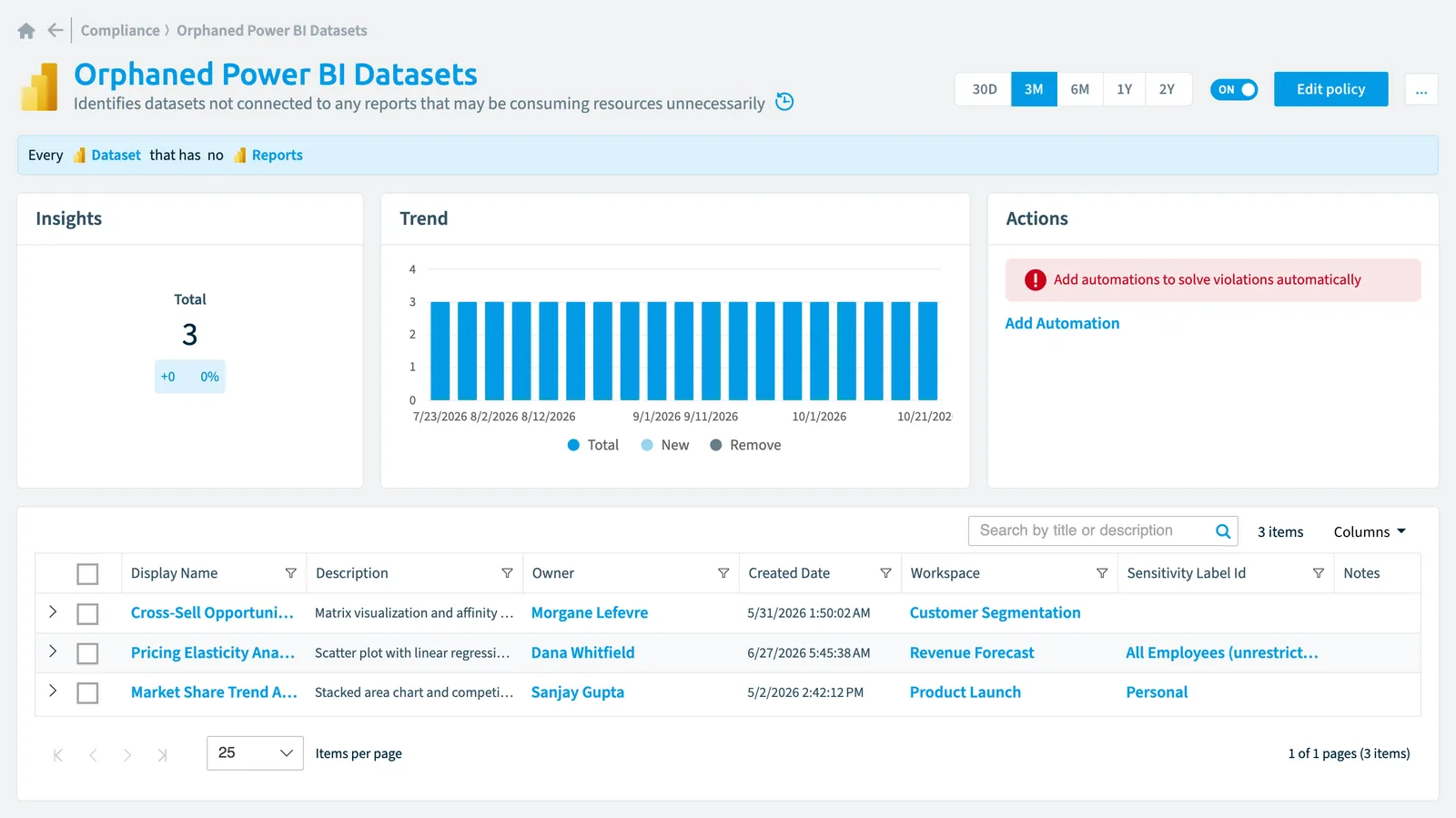Screen dimensions: 1456x818
Task: Open the policy history clock icon
Action: pyautogui.click(x=784, y=102)
